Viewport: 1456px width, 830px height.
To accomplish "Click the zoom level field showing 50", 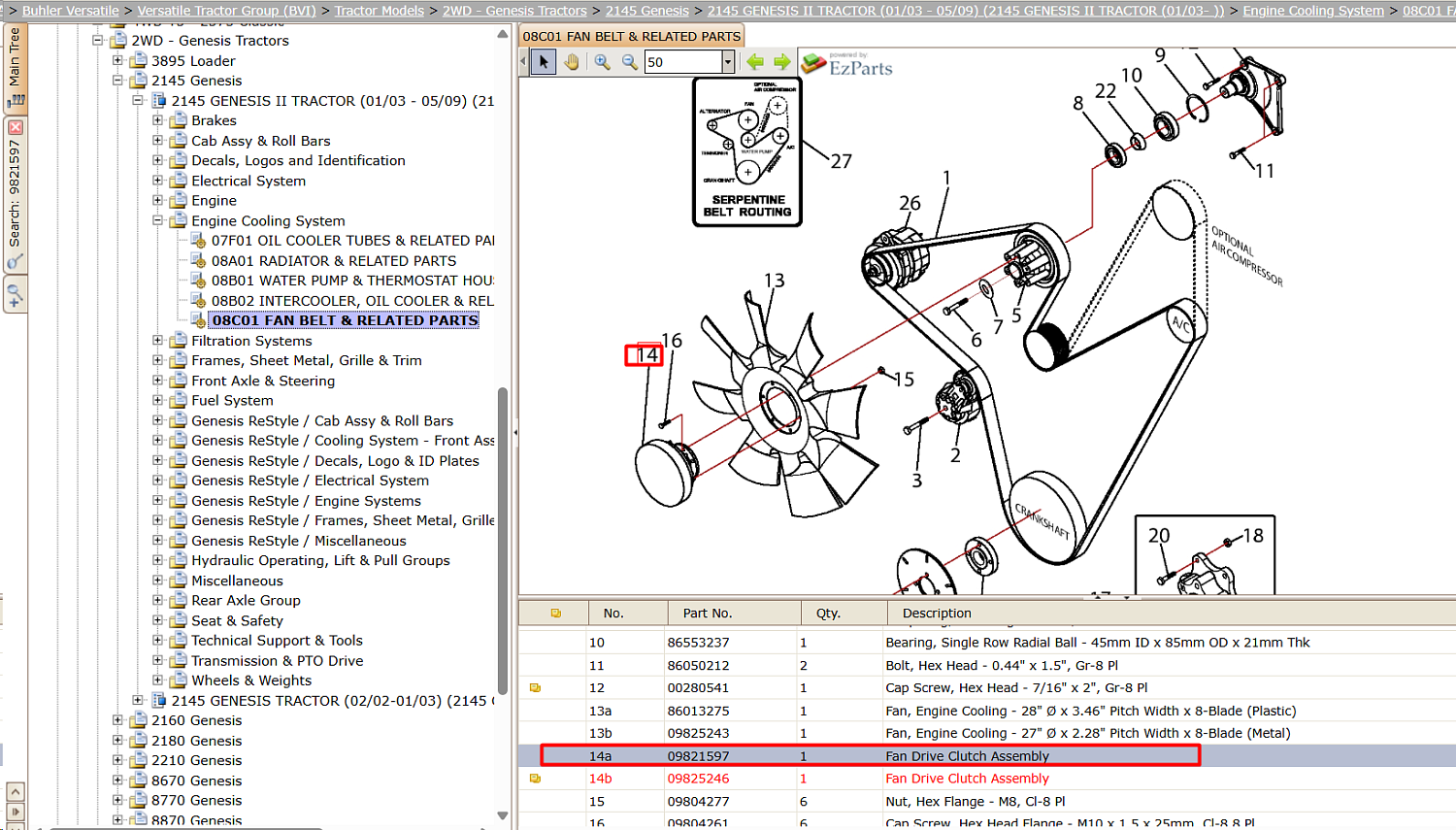I will tap(683, 62).
